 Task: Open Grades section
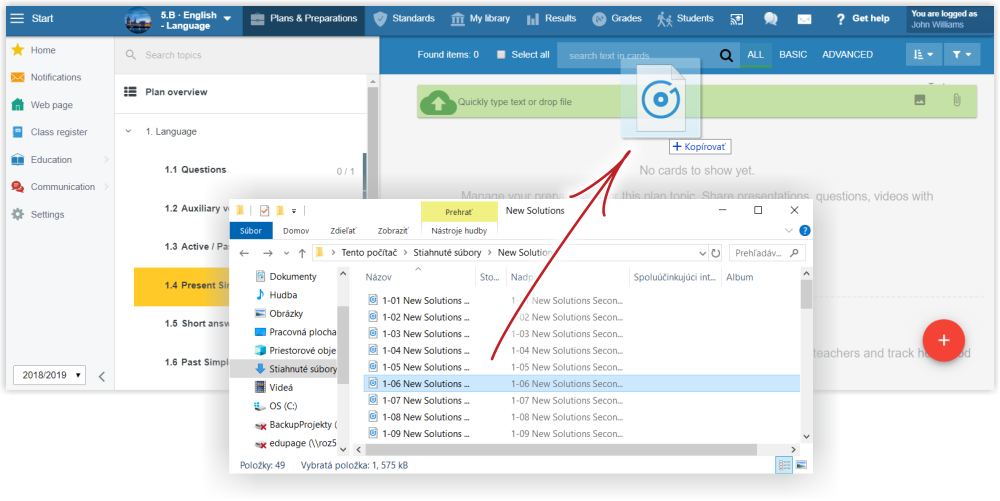[617, 18]
